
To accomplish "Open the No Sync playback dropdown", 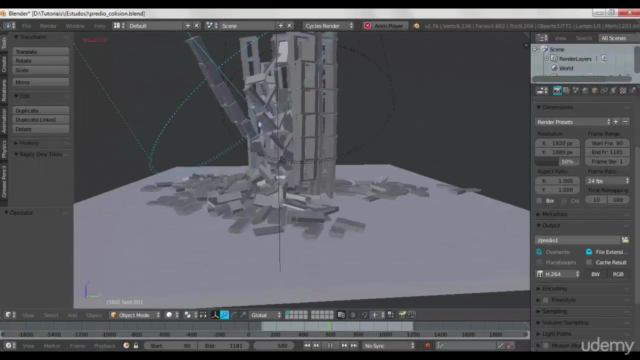I will 389,345.
